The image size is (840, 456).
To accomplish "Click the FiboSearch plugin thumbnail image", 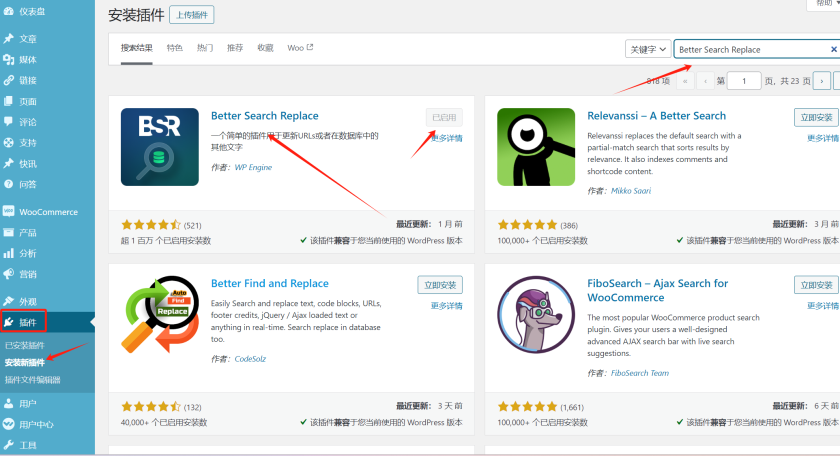I will click(536, 315).
